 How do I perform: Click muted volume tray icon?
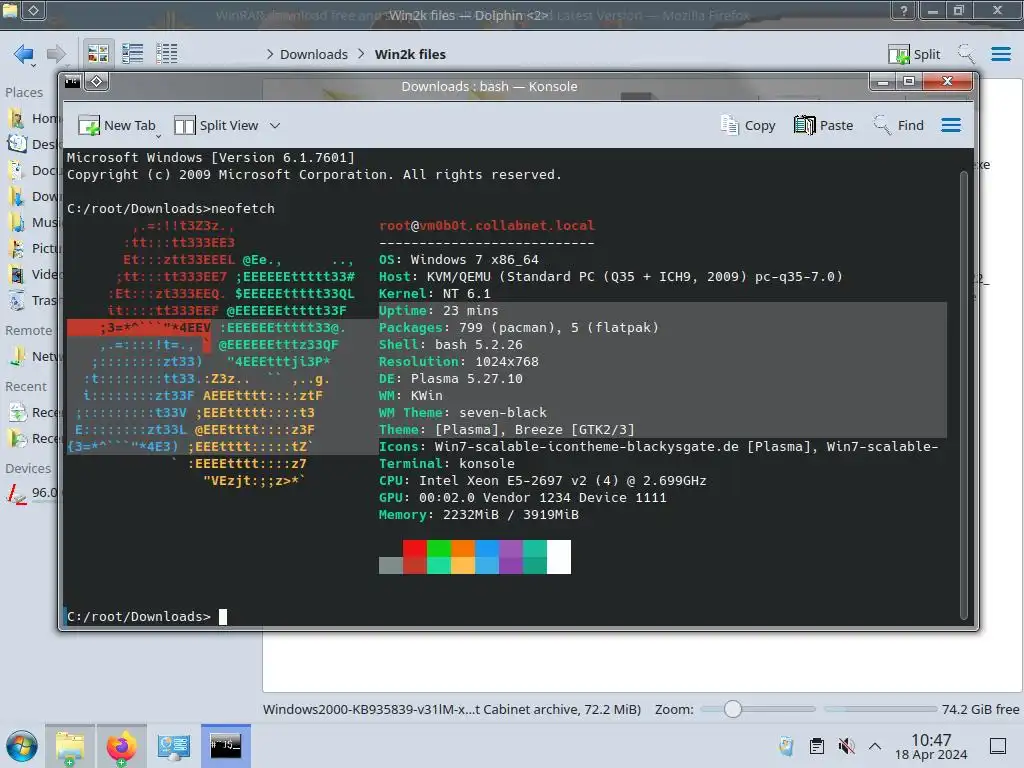click(x=846, y=746)
